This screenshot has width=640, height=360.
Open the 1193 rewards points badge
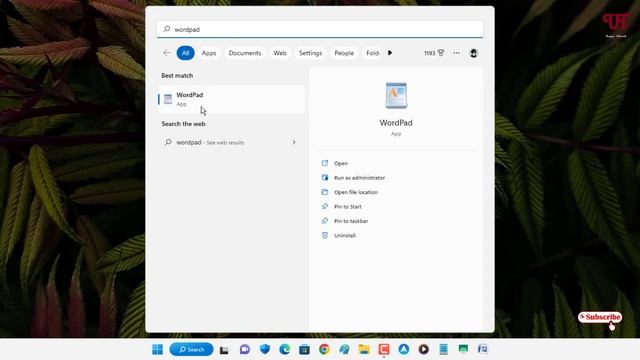point(434,53)
